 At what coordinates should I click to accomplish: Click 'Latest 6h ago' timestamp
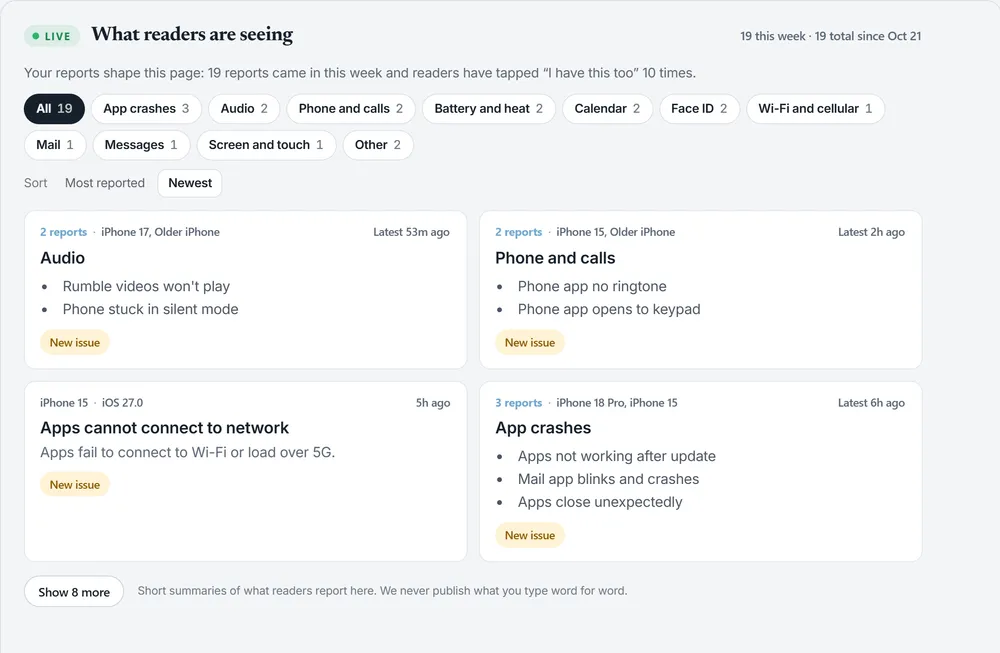871,403
